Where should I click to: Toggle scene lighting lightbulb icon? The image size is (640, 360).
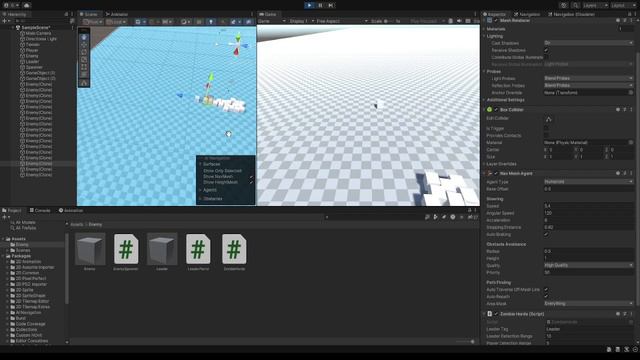click(211, 21)
